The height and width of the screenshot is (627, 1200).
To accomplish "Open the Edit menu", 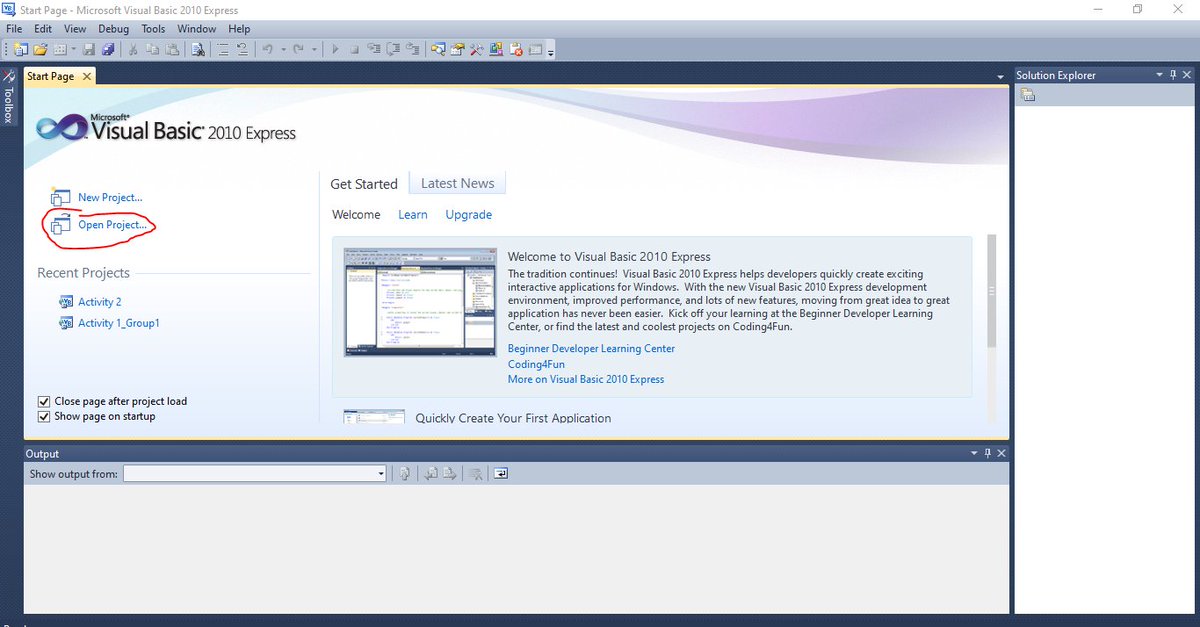I will coord(44,29).
